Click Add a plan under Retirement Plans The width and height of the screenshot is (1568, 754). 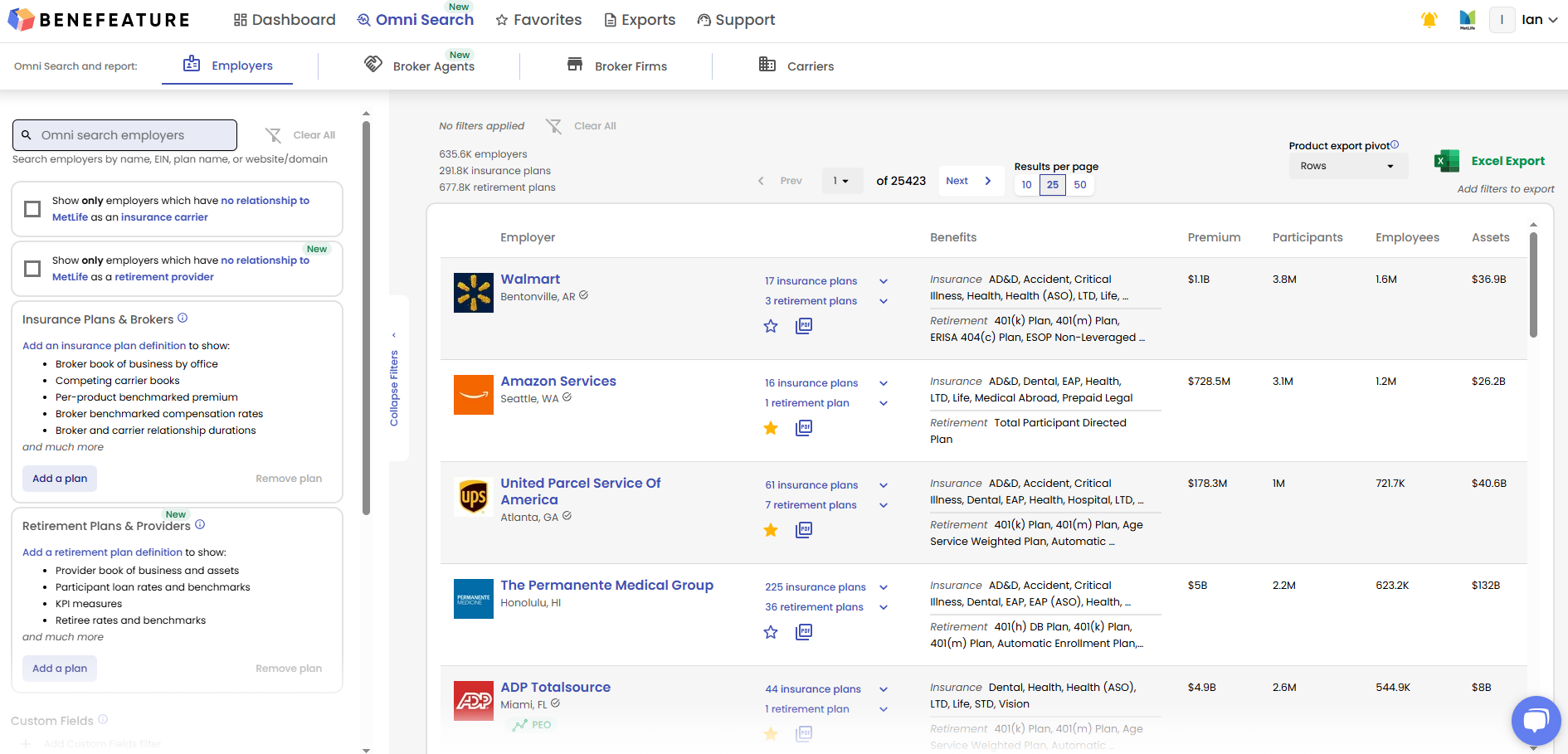click(x=60, y=669)
